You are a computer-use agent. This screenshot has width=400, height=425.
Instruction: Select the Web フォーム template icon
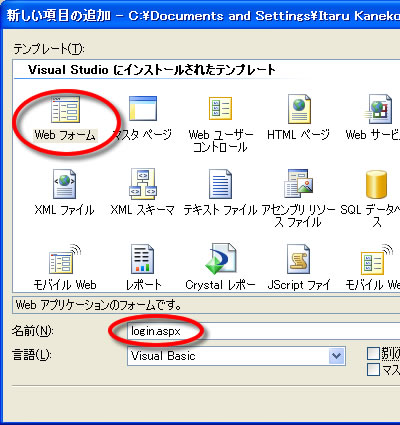click(65, 109)
